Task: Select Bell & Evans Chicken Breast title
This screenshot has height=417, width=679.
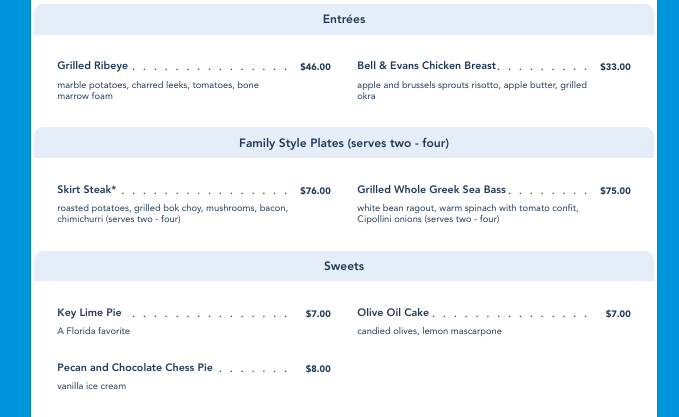Action: click(427, 66)
